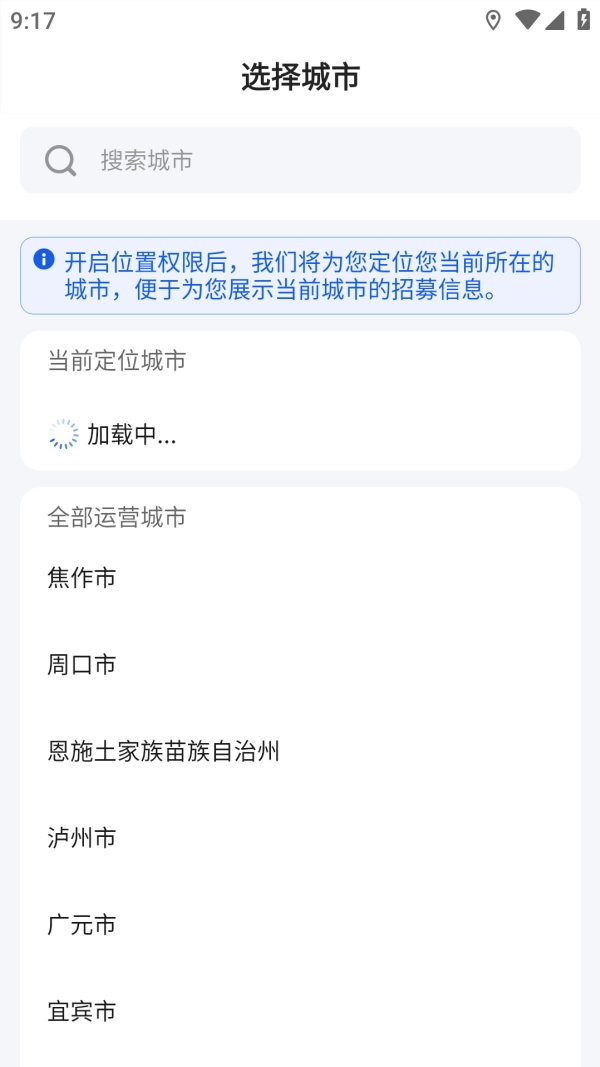
Task: Tap the 9:17 clock in status bar
Action: point(33,20)
